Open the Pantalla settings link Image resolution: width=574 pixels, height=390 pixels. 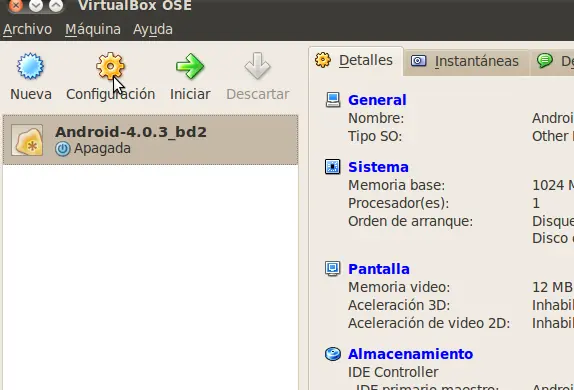click(379, 269)
